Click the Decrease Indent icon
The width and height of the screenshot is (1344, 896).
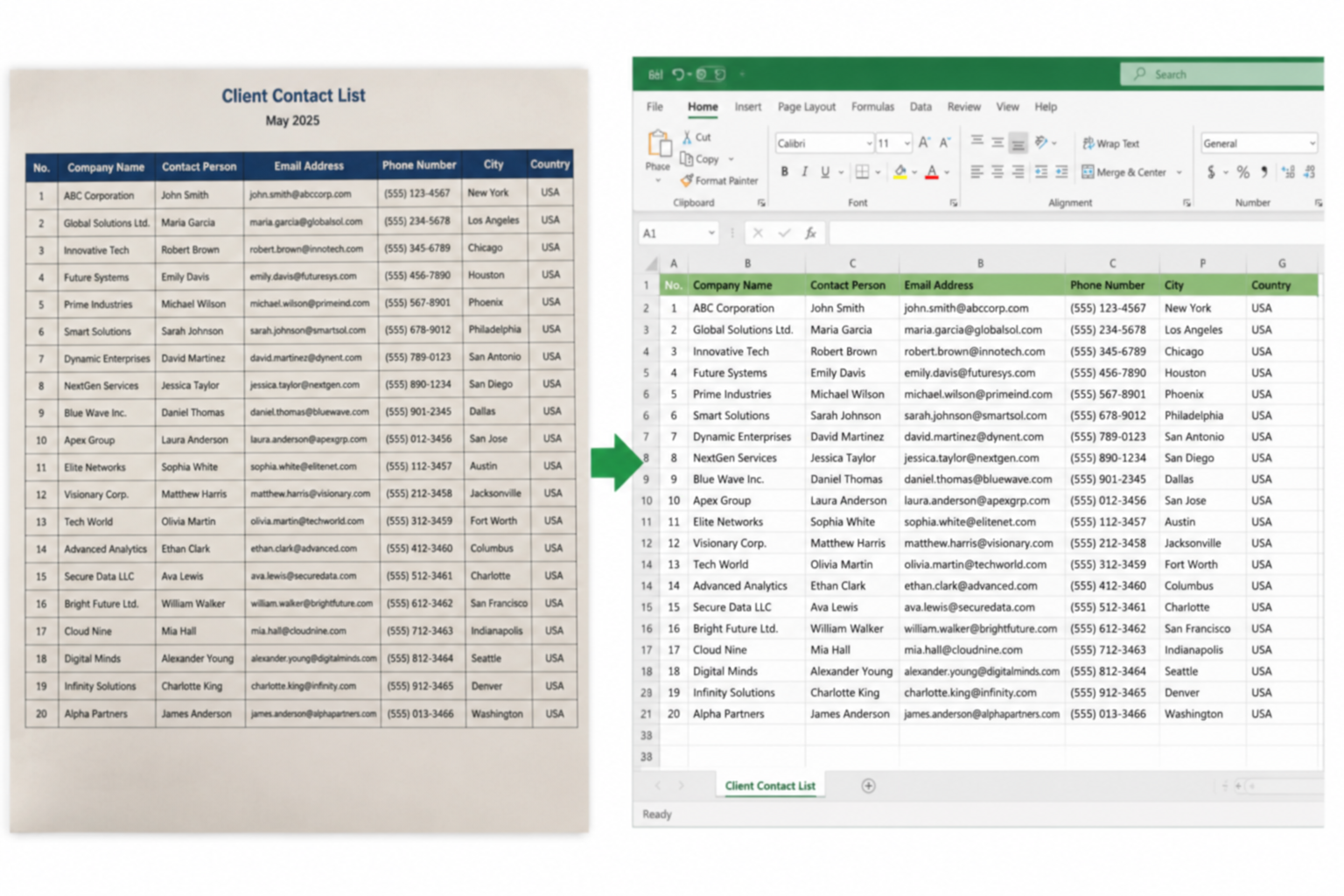[1041, 172]
